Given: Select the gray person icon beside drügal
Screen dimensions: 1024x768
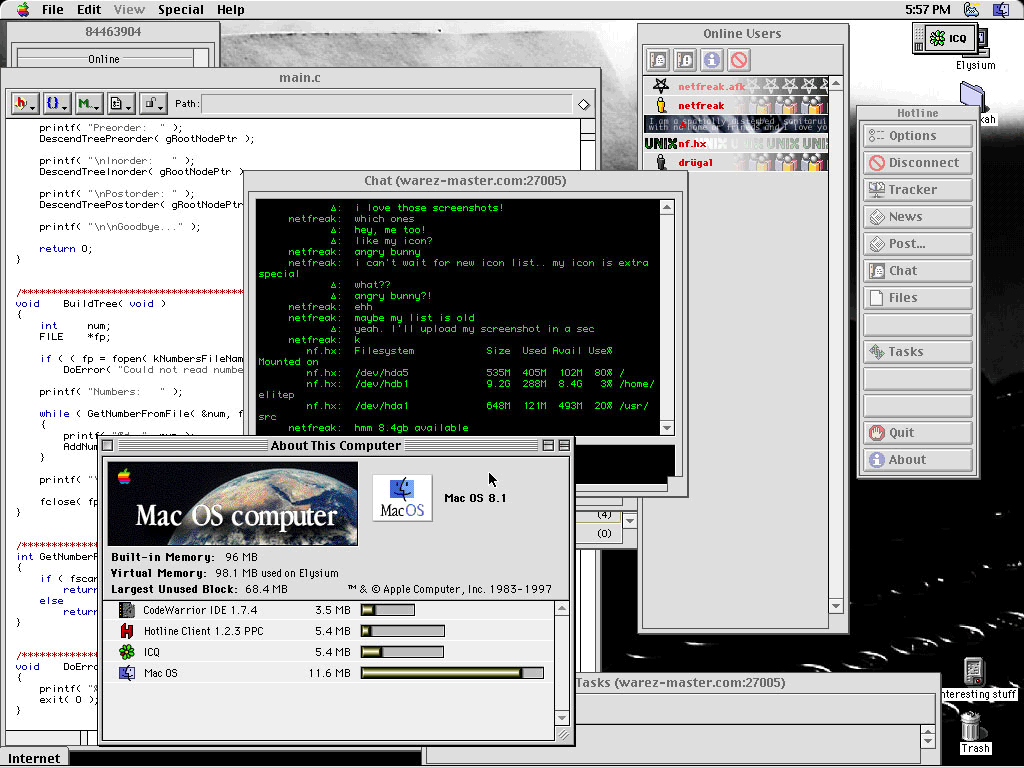Looking at the screenshot, I should pos(661,162).
